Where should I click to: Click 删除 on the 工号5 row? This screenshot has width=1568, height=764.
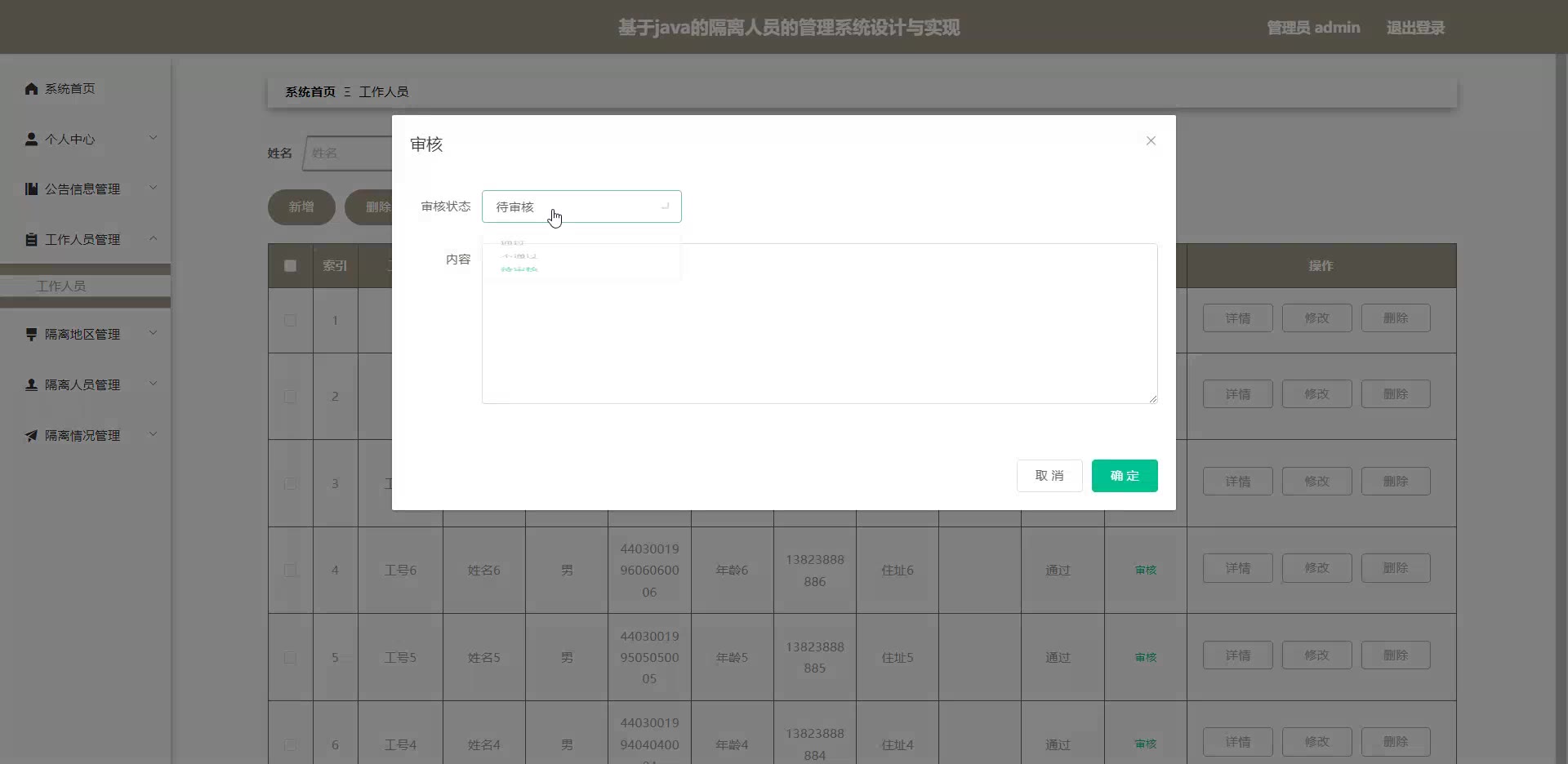1396,655
